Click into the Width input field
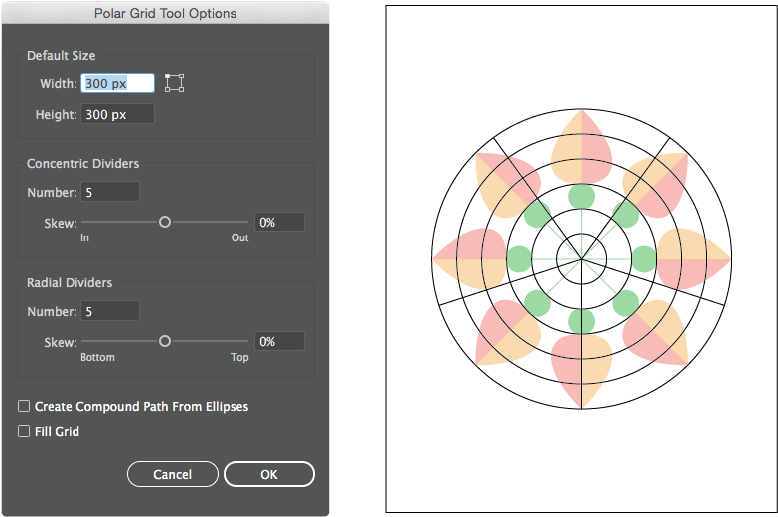This screenshot has width=778, height=517. click(x=117, y=84)
